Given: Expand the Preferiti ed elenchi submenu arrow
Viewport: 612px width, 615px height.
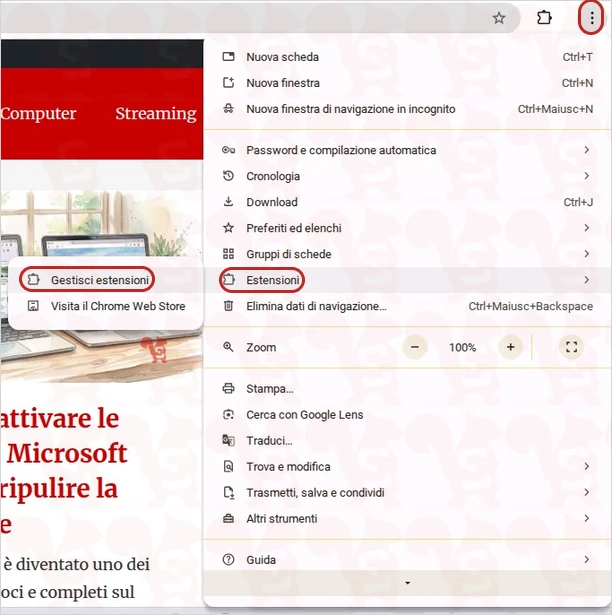Looking at the screenshot, I should pos(586,227).
